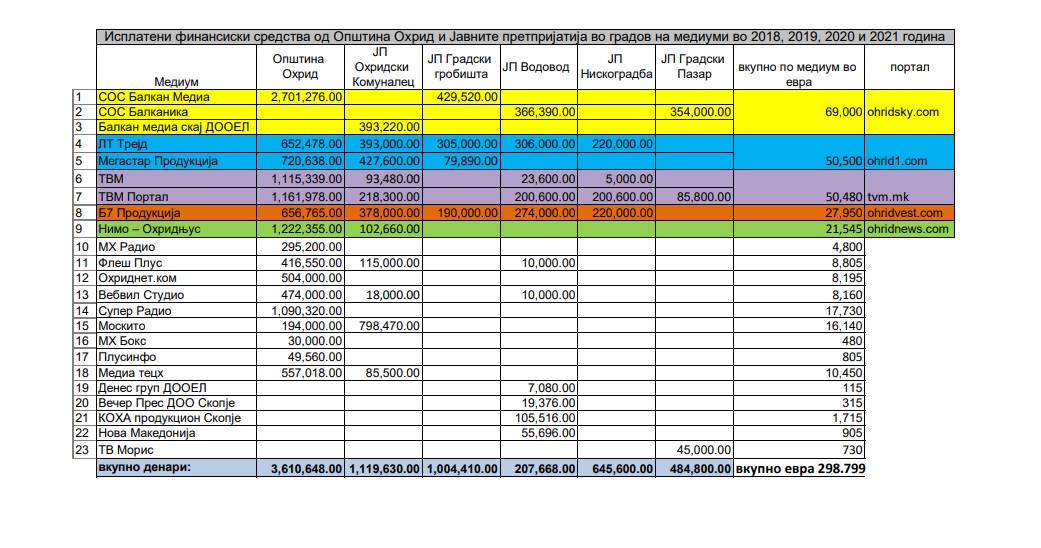Select the ЈП Градски Пазар column header
The height and width of the screenshot is (548, 1041).
[x=694, y=67]
